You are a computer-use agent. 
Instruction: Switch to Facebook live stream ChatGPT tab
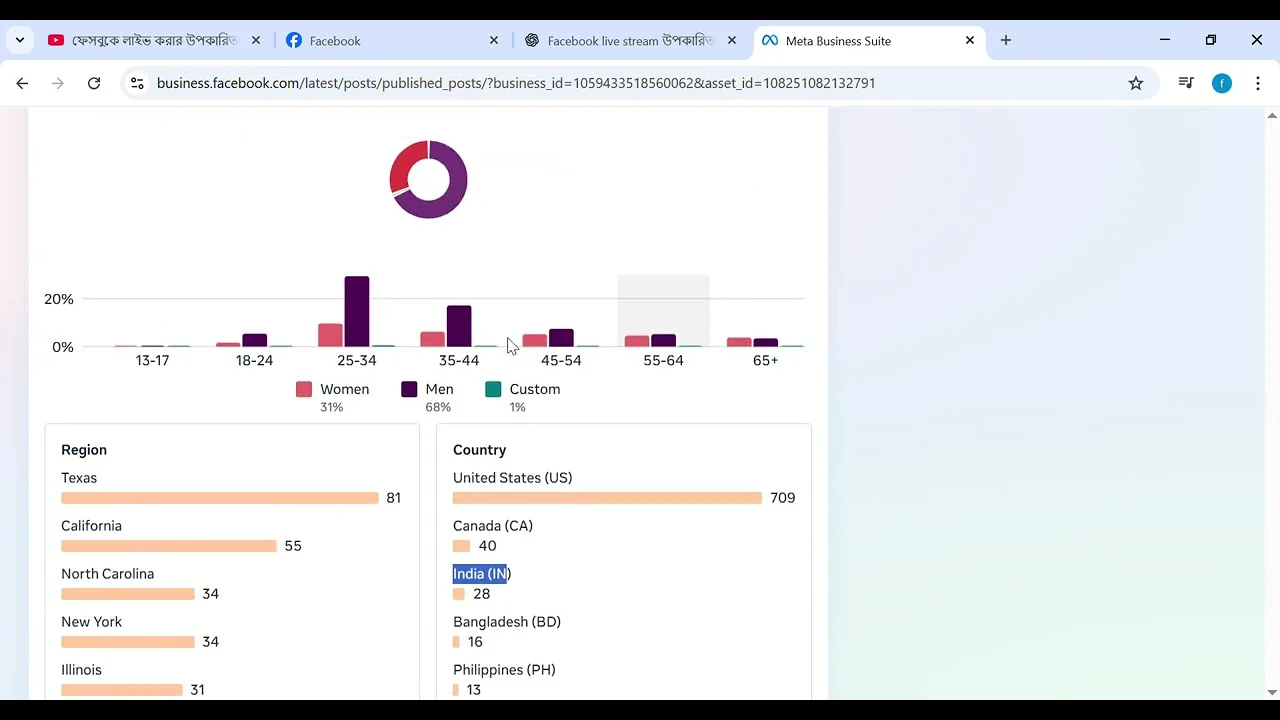630,41
